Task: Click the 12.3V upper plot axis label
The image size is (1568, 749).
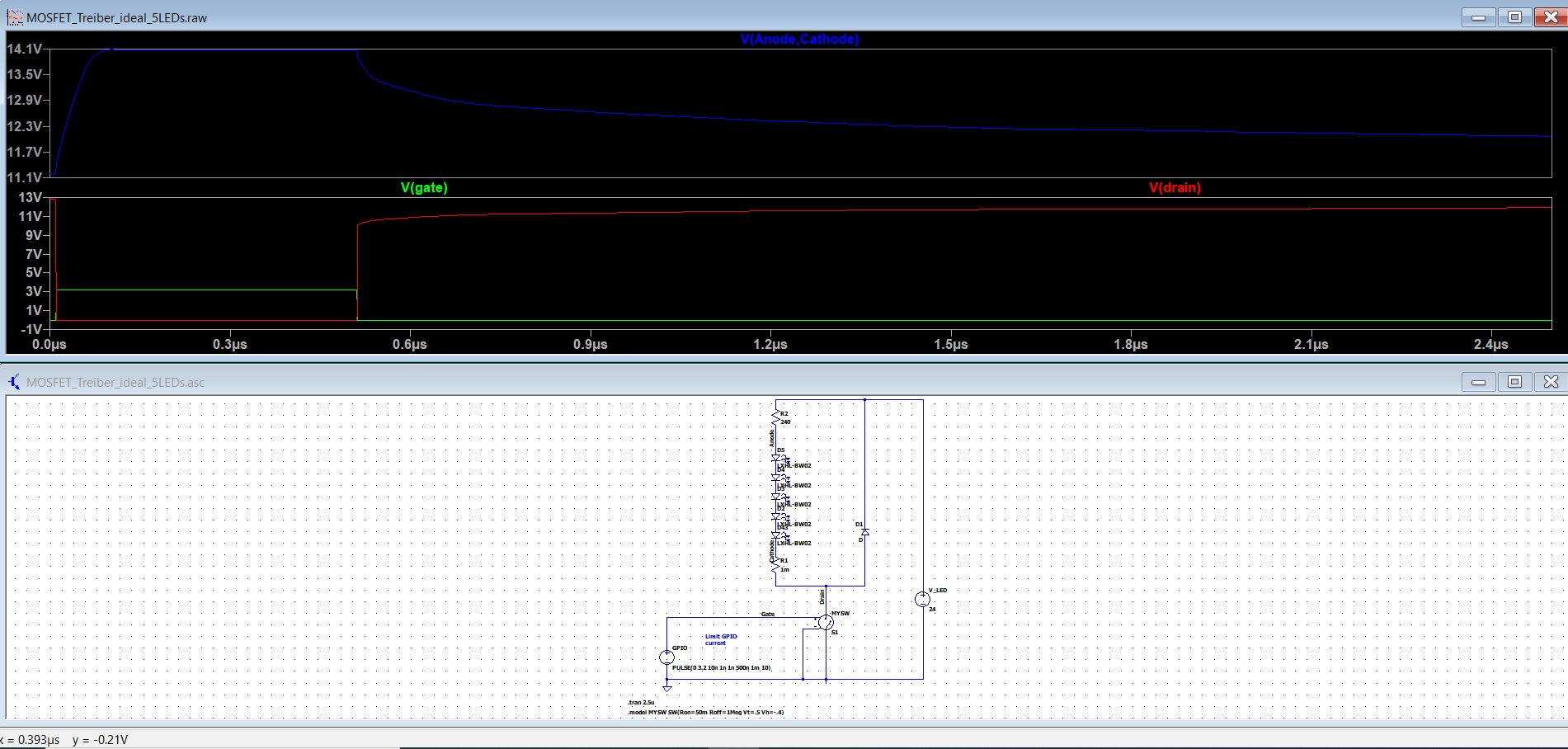Action: [25, 126]
